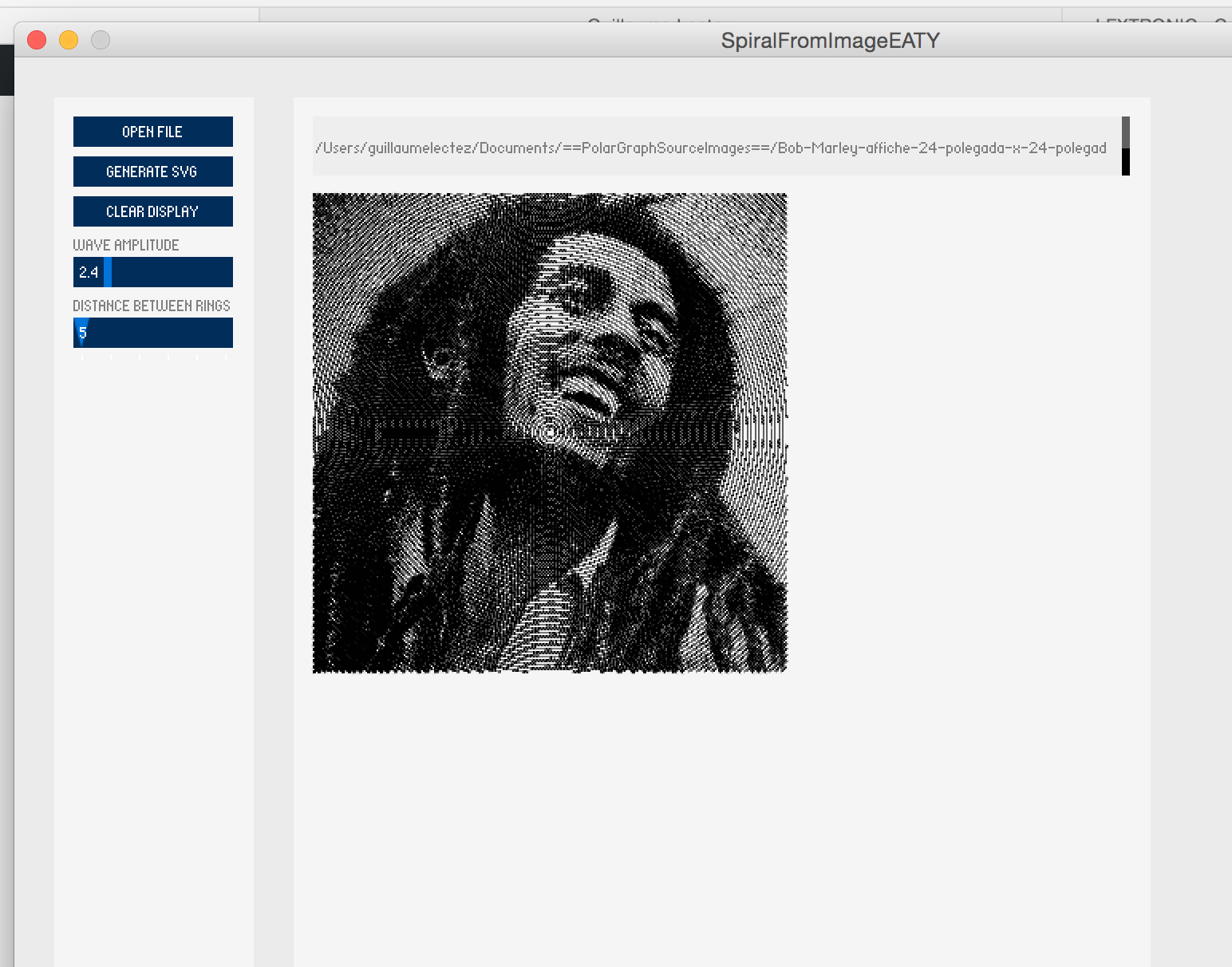Adjust the Wave Amplitude slider
The height and width of the screenshot is (967, 1232).
pos(152,272)
